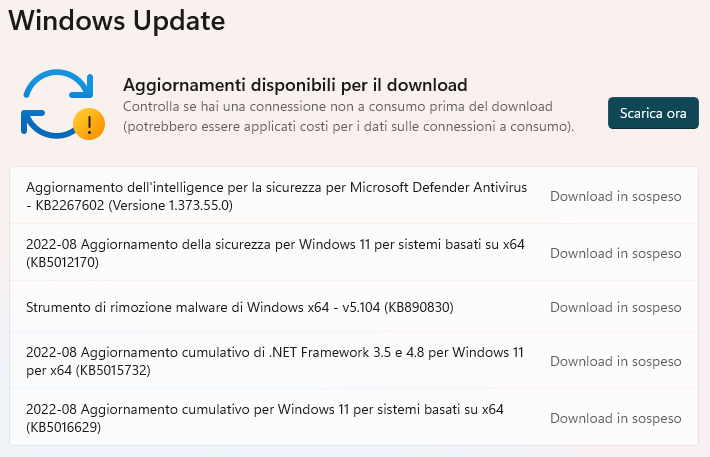
Task: Click the pending status of update KB5012170
Action: click(x=615, y=253)
